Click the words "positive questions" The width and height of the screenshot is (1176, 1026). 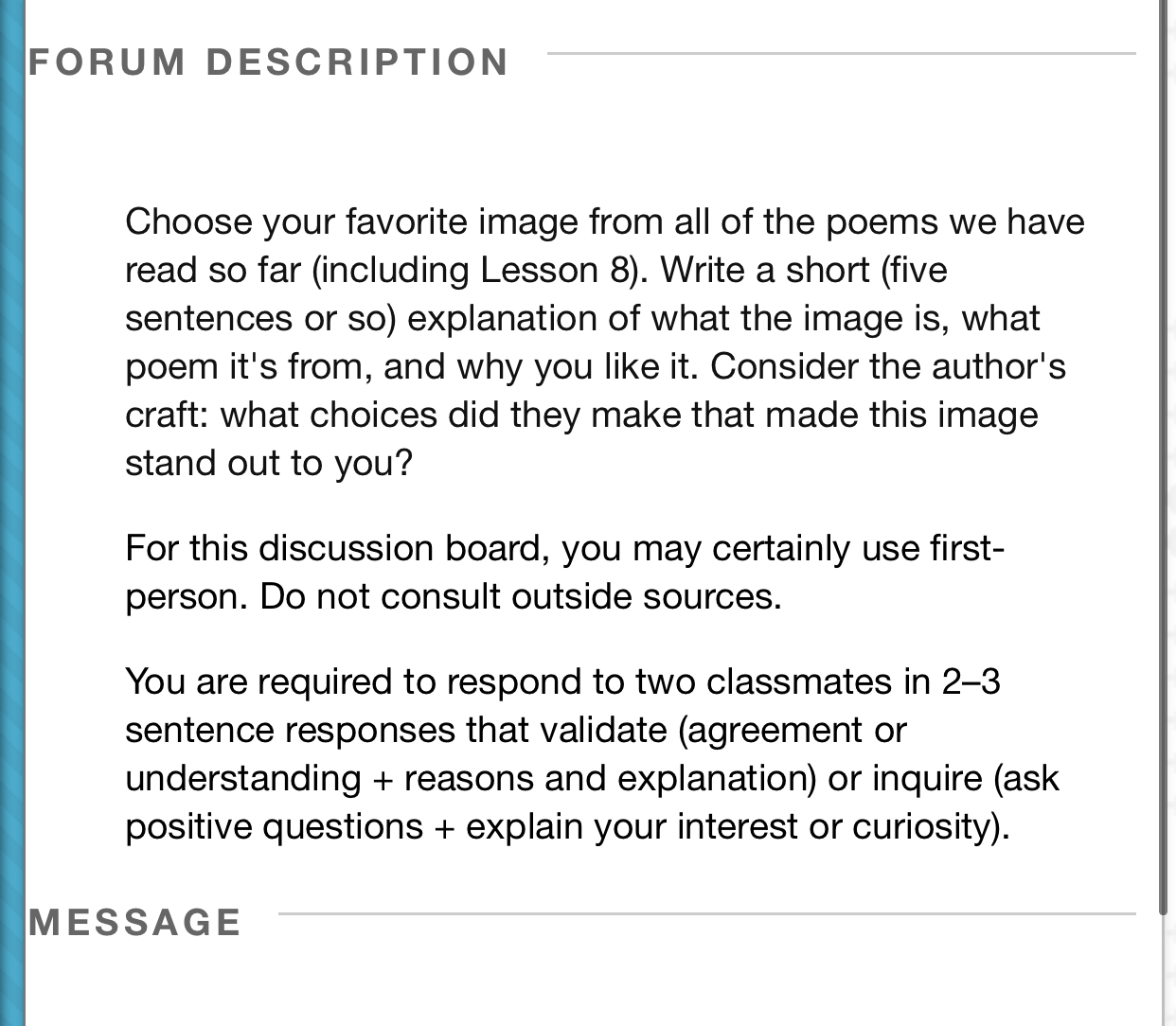pos(274,827)
